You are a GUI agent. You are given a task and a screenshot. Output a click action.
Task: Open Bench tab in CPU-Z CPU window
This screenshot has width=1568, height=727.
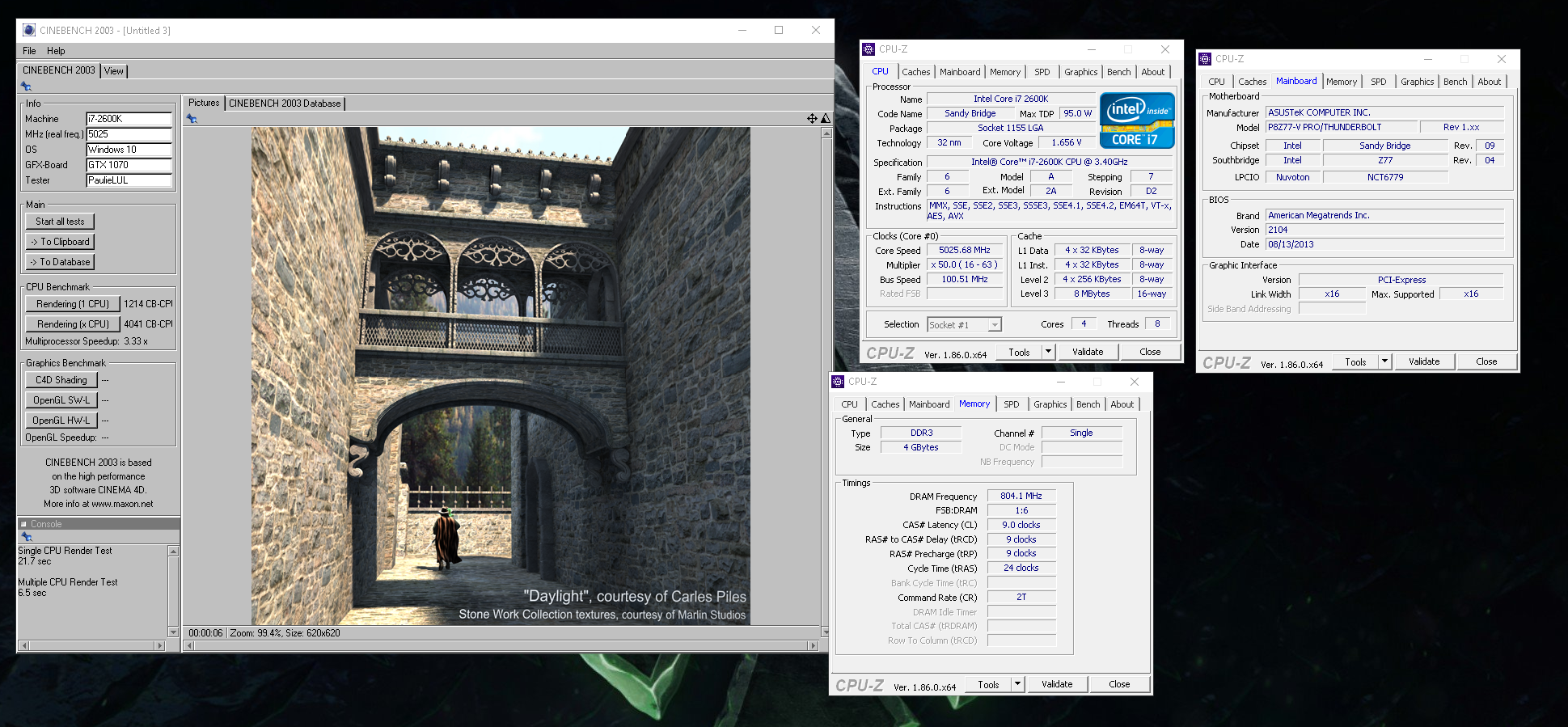click(1118, 72)
